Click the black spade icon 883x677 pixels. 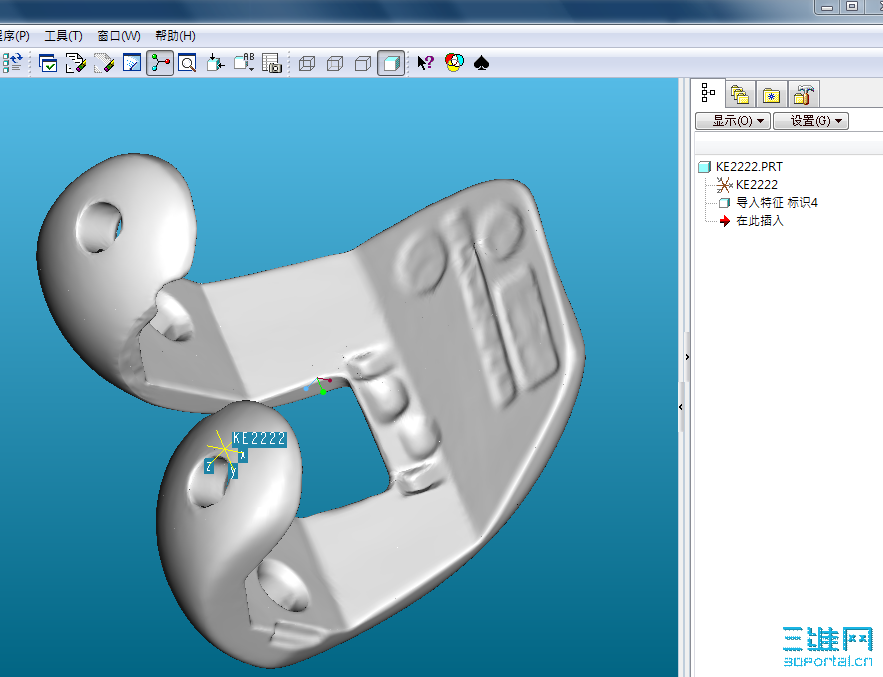point(481,63)
